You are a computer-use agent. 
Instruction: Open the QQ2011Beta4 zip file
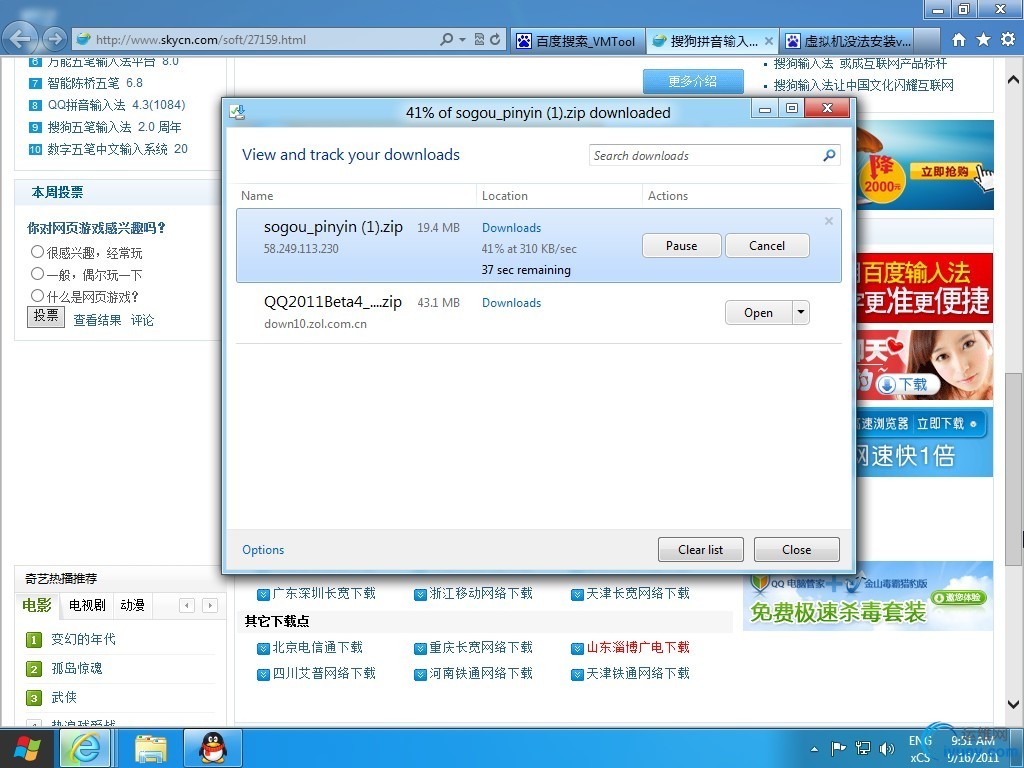click(759, 312)
